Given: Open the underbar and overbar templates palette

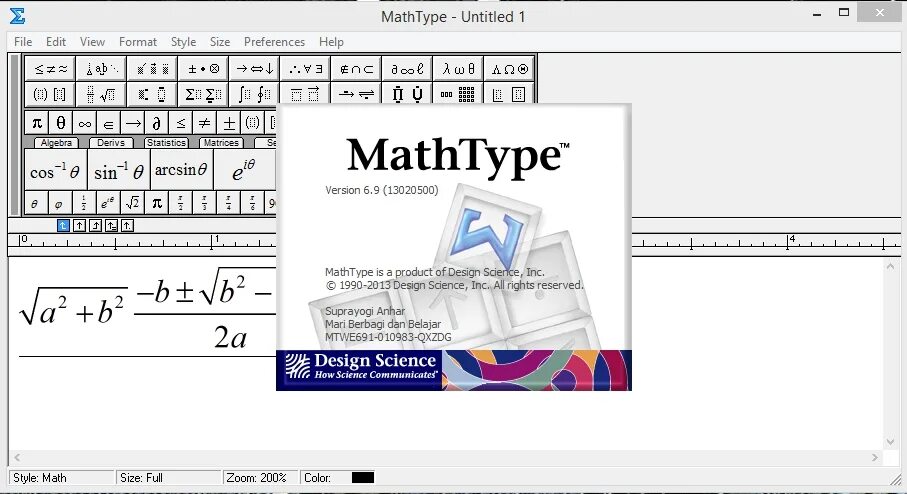Looking at the screenshot, I should point(305,94).
